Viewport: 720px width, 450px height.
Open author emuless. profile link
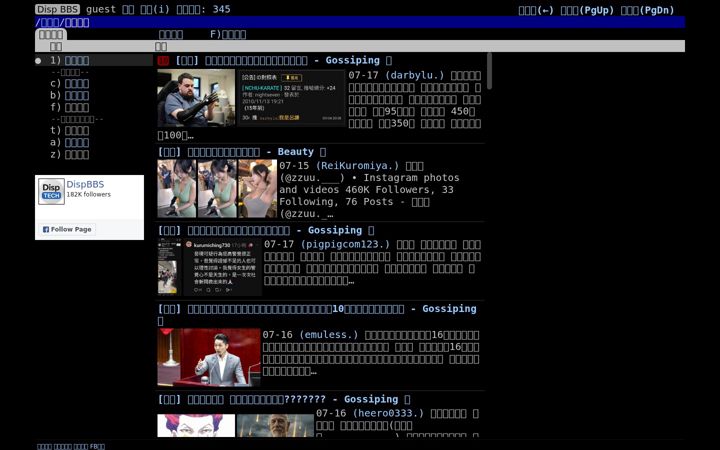coord(328,335)
